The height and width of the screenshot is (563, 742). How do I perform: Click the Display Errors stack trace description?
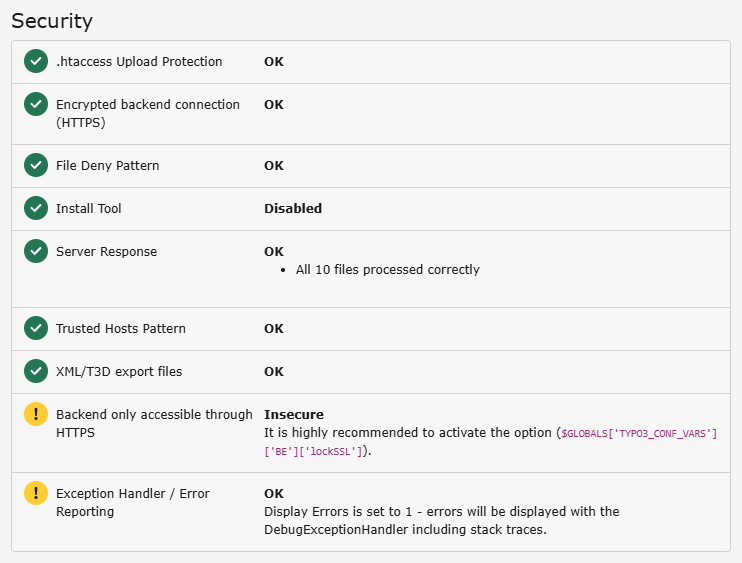click(441, 520)
